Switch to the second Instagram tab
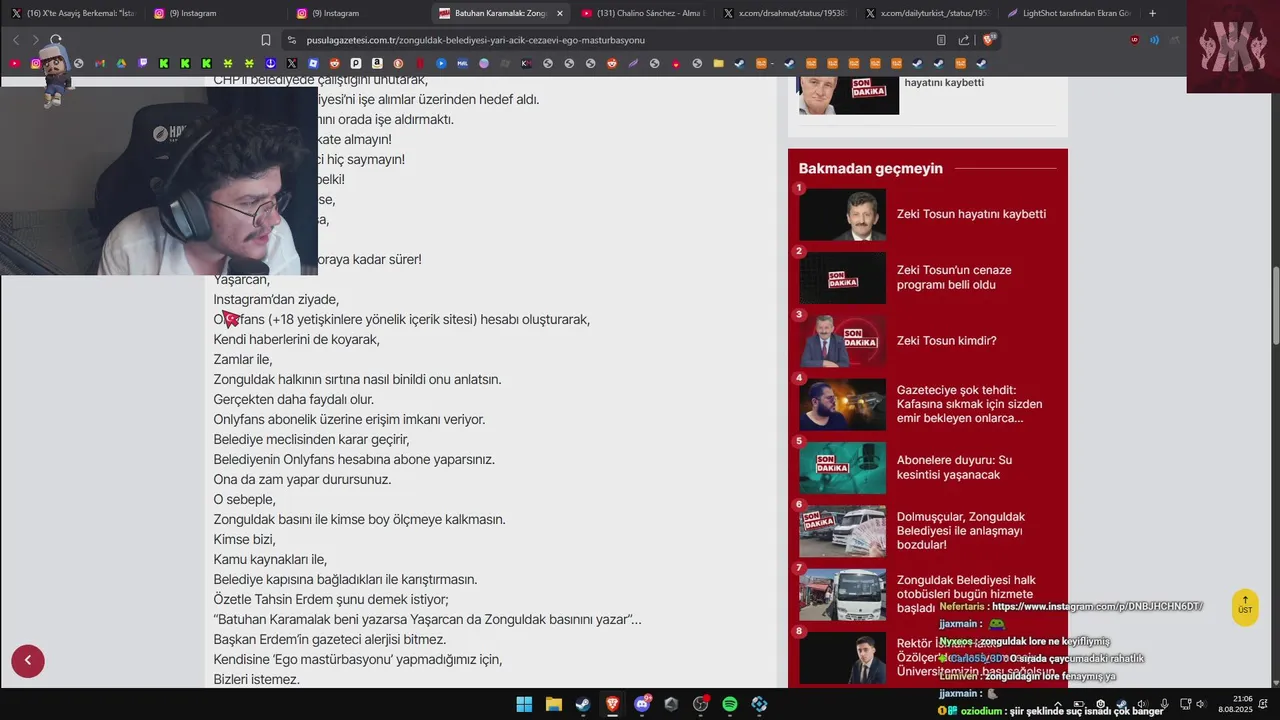Viewport: 1280px width, 720px height. coord(358,13)
